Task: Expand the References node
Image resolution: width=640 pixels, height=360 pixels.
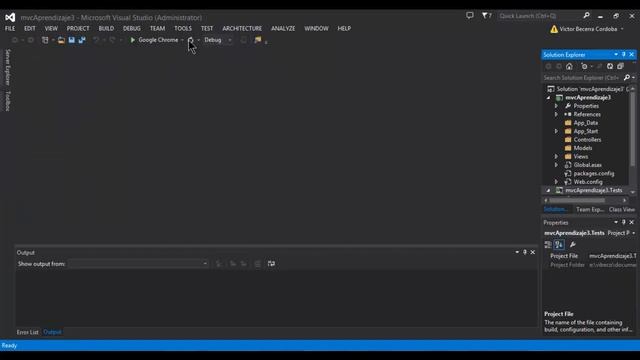Action: (x=556, y=114)
